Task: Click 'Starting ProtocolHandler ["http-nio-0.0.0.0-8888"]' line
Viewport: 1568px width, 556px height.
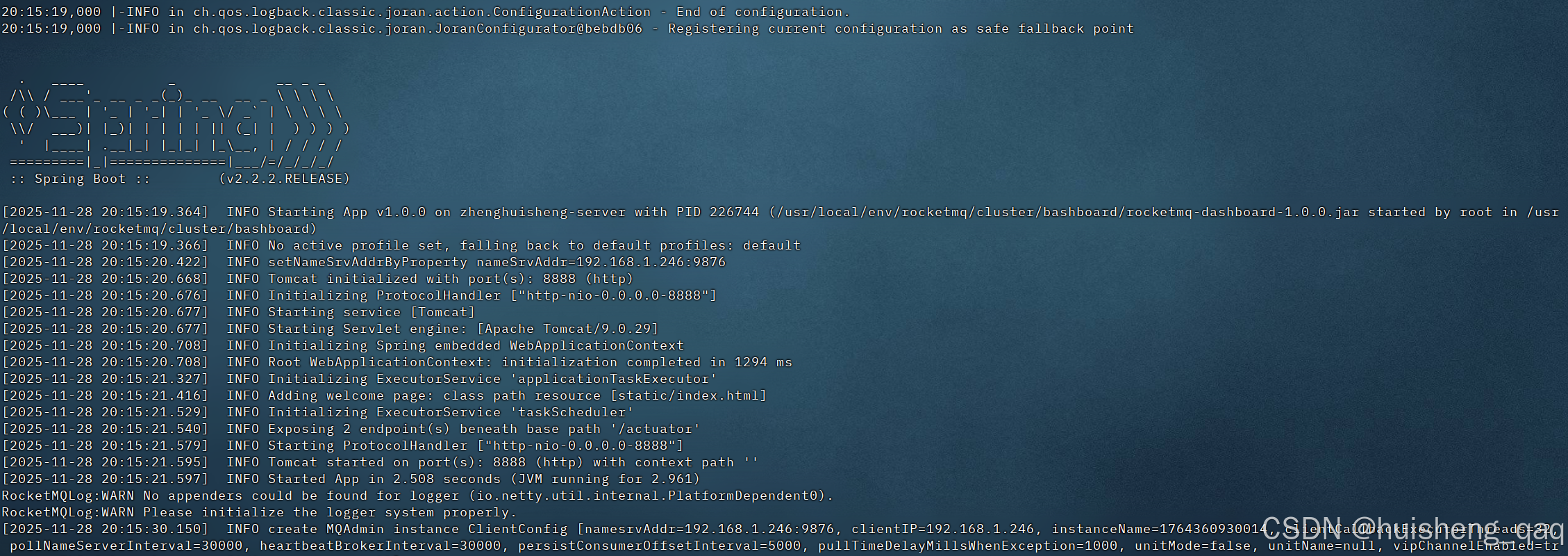Action: tap(343, 445)
